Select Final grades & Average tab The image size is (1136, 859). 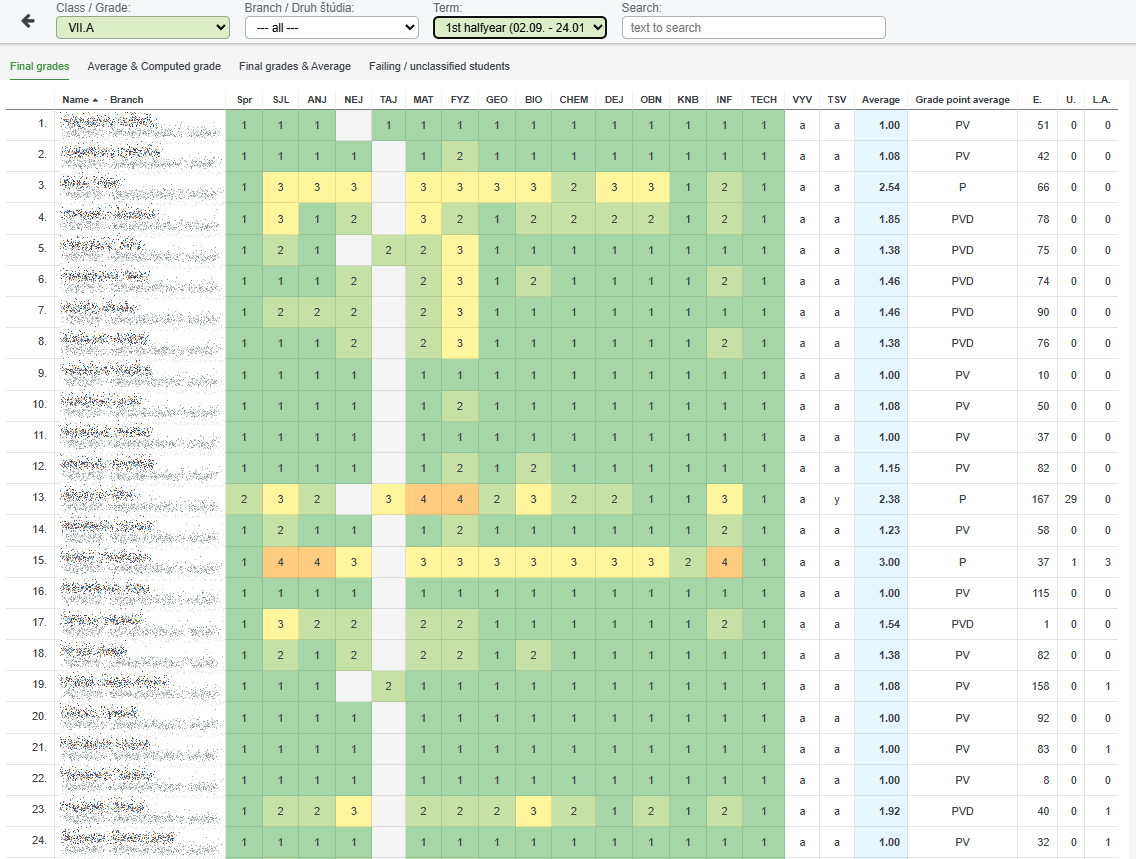pos(295,67)
